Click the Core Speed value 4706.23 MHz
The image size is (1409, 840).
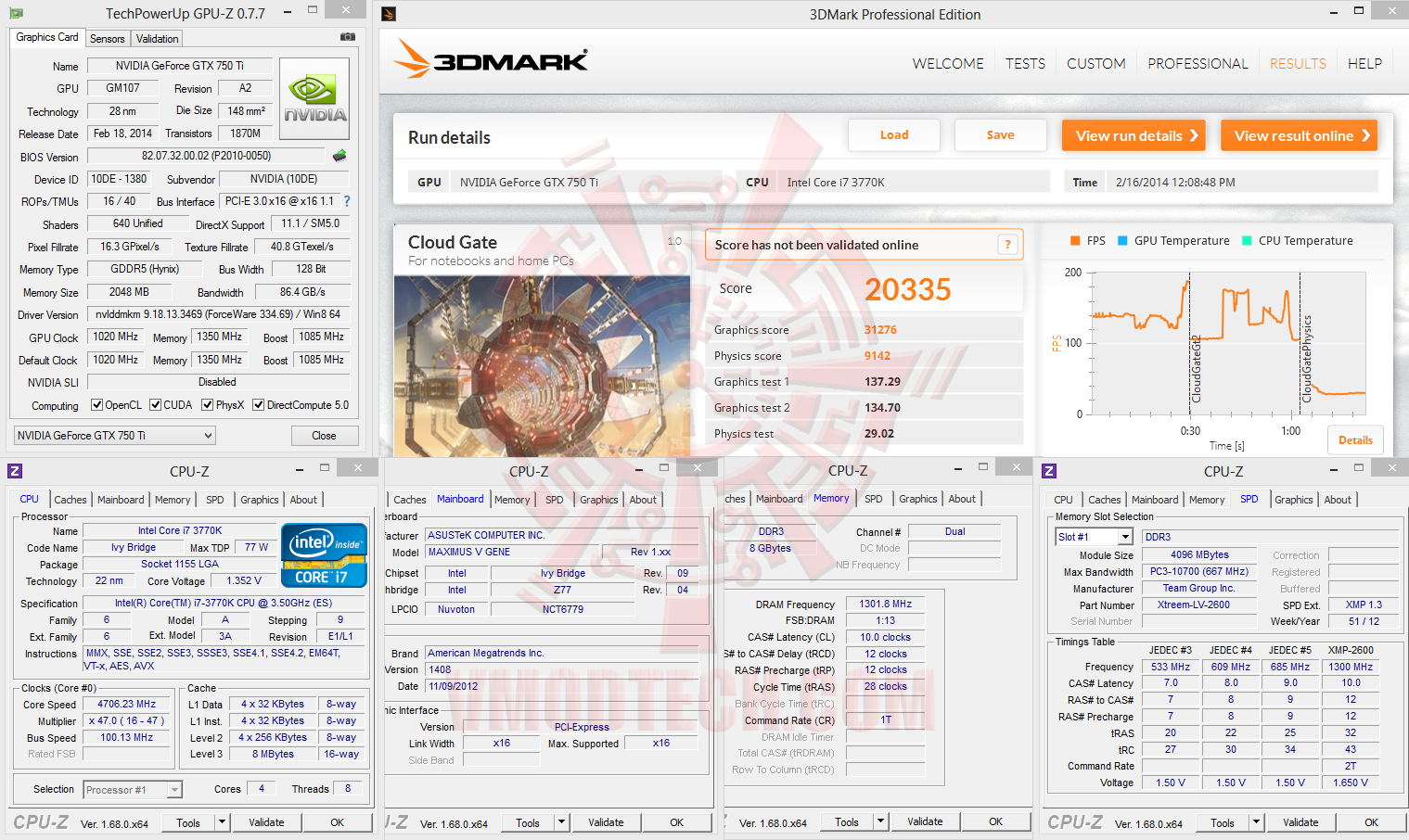pyautogui.click(x=127, y=705)
